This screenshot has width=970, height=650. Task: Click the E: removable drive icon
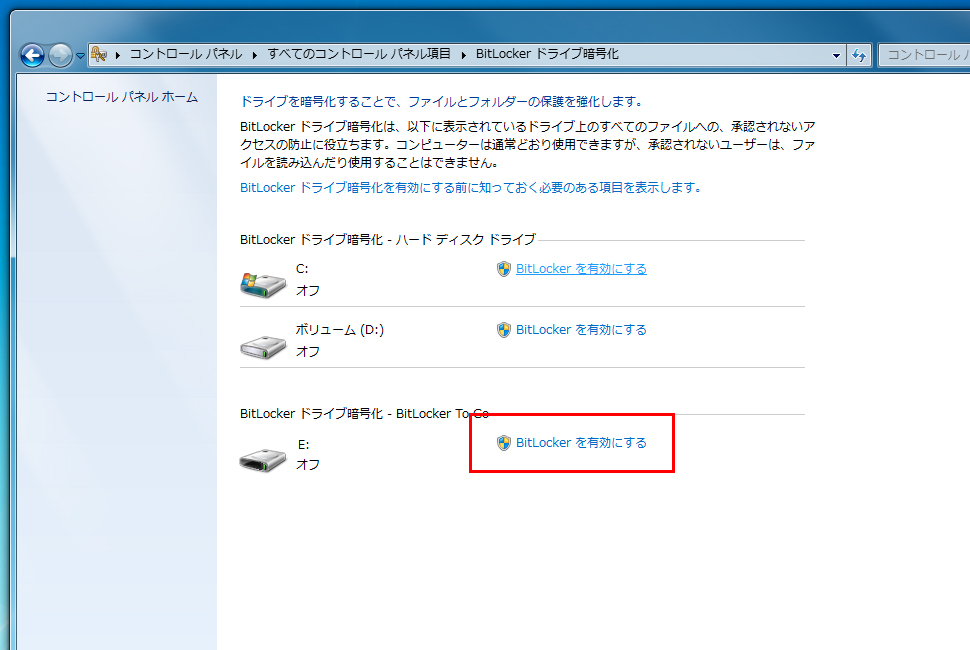coord(263,460)
